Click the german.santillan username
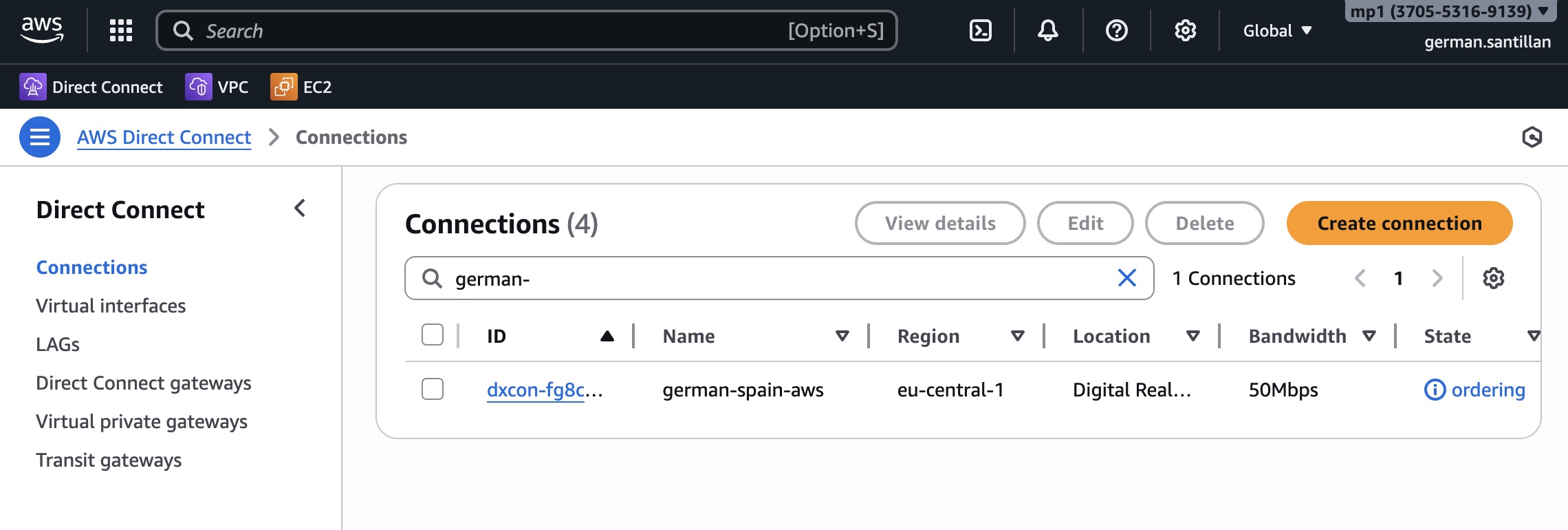Image resolution: width=1568 pixels, height=530 pixels. pos(1488,42)
